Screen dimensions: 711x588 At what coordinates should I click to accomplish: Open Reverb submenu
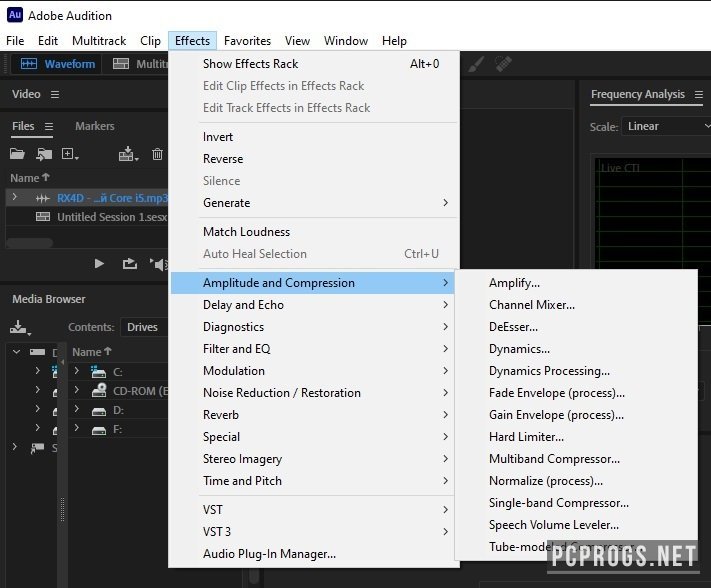tap(313, 415)
